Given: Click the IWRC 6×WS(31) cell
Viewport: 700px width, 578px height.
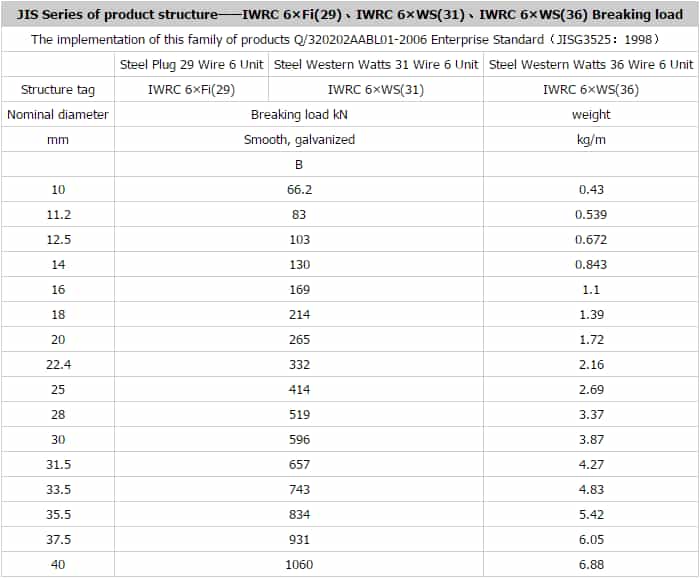Looking at the screenshot, I should click(376, 89).
